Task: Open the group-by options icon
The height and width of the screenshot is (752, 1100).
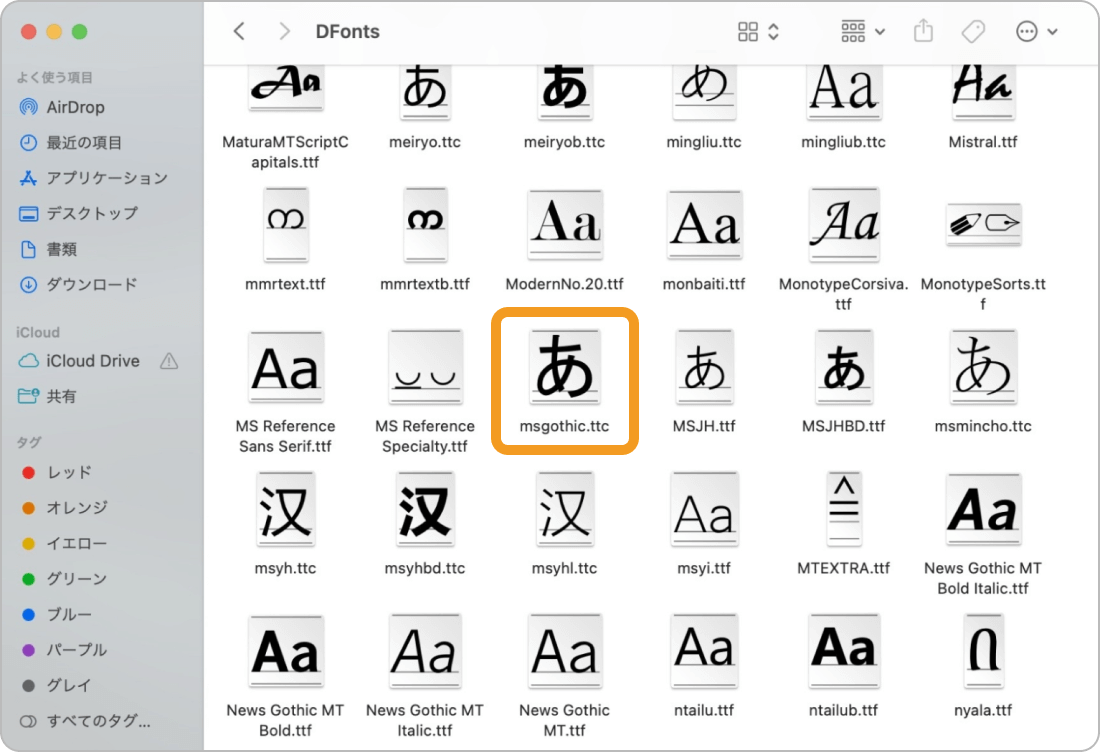Action: [853, 32]
